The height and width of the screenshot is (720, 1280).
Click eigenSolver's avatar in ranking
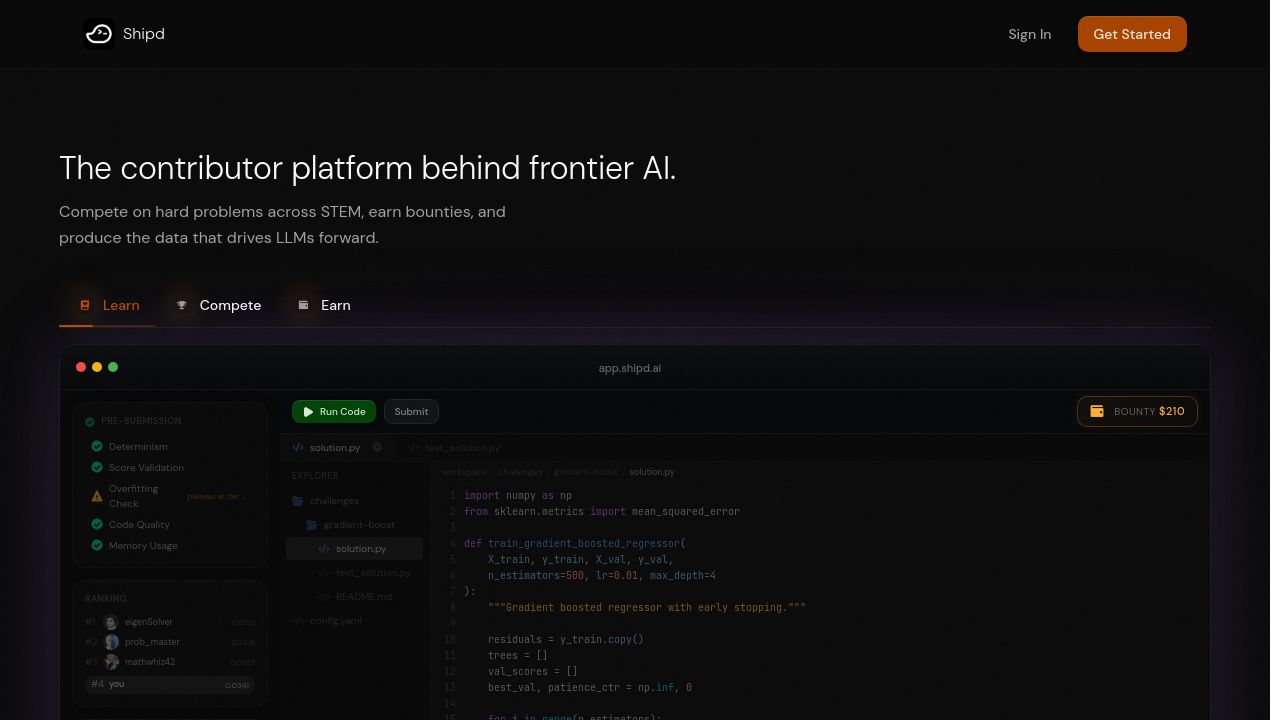(111, 622)
